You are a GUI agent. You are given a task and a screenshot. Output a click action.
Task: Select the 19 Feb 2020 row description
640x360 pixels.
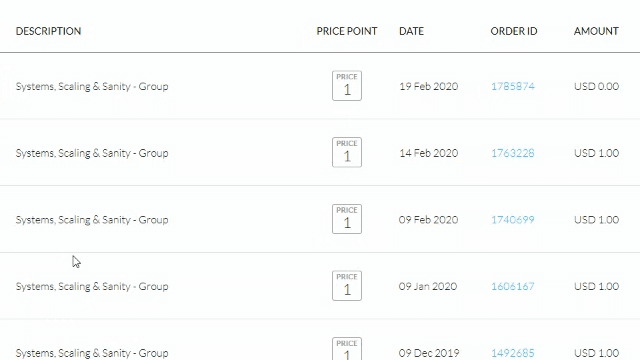92,87
